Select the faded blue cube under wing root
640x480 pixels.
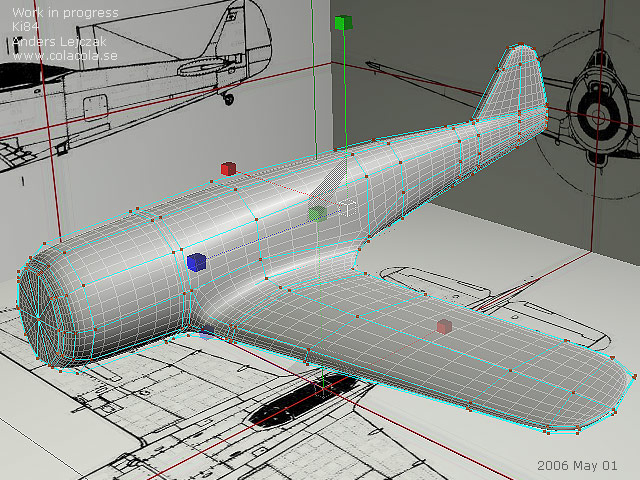click(207, 331)
